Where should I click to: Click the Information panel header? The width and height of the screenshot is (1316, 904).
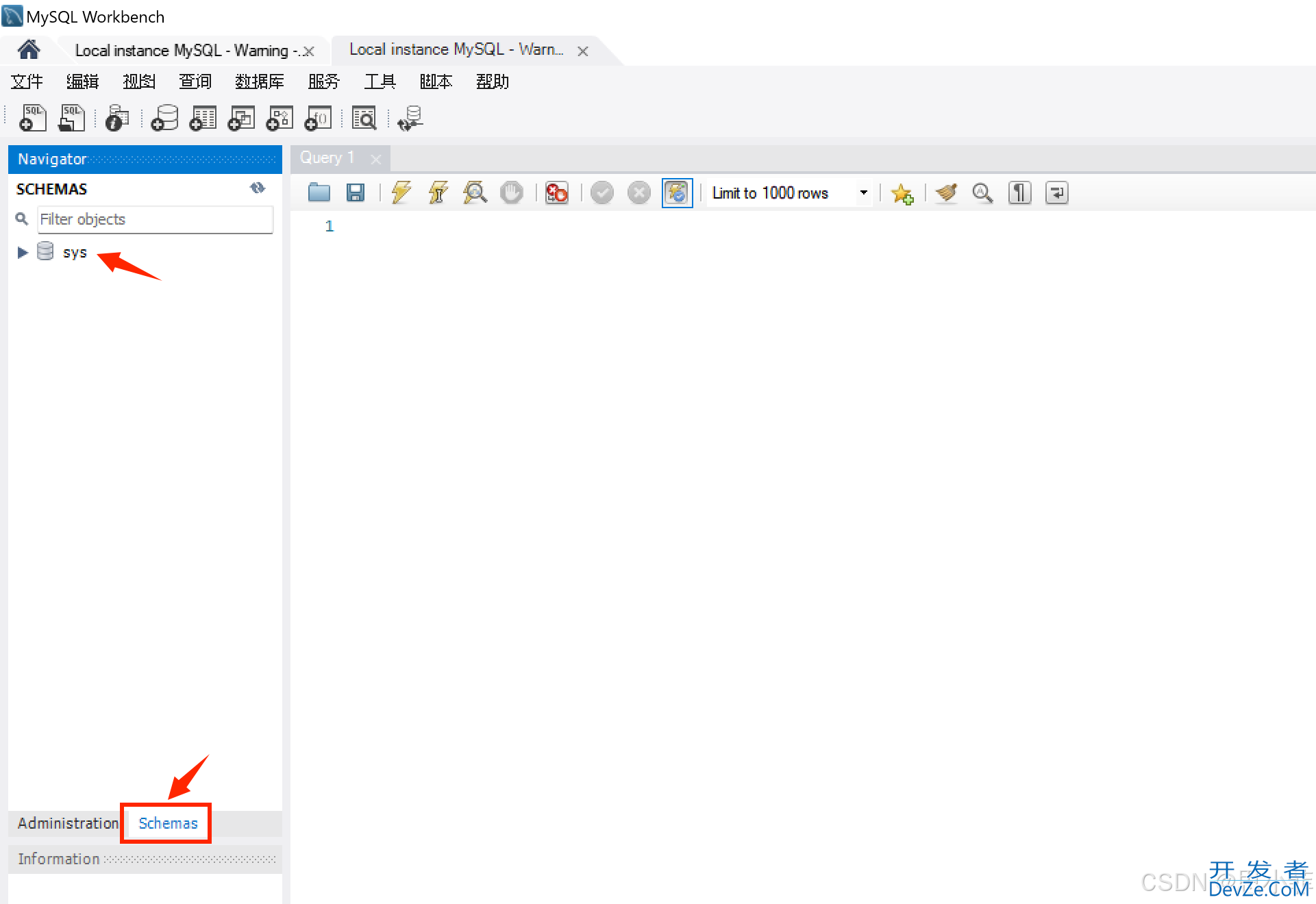pos(145,859)
